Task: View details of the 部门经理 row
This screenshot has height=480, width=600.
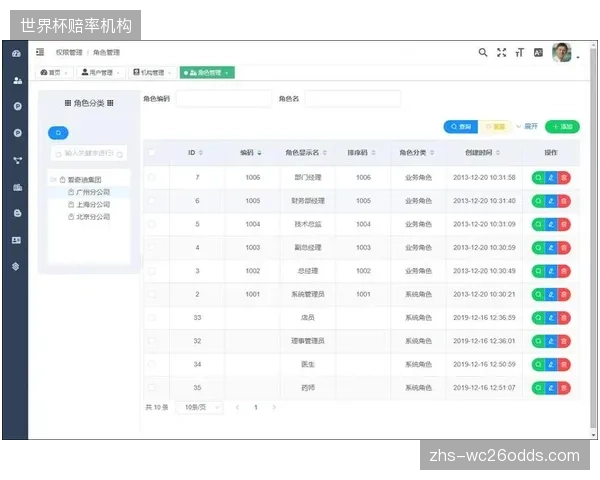Action: tap(538, 178)
